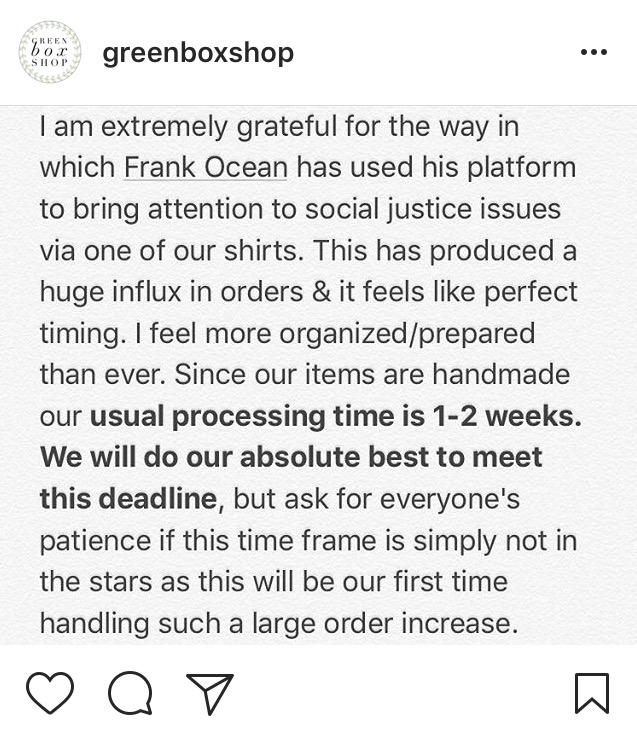Select the bold 'usual processing time is 1-2 weeks' text
Viewport: 637px width, 738px height.
pyautogui.click(x=336, y=417)
